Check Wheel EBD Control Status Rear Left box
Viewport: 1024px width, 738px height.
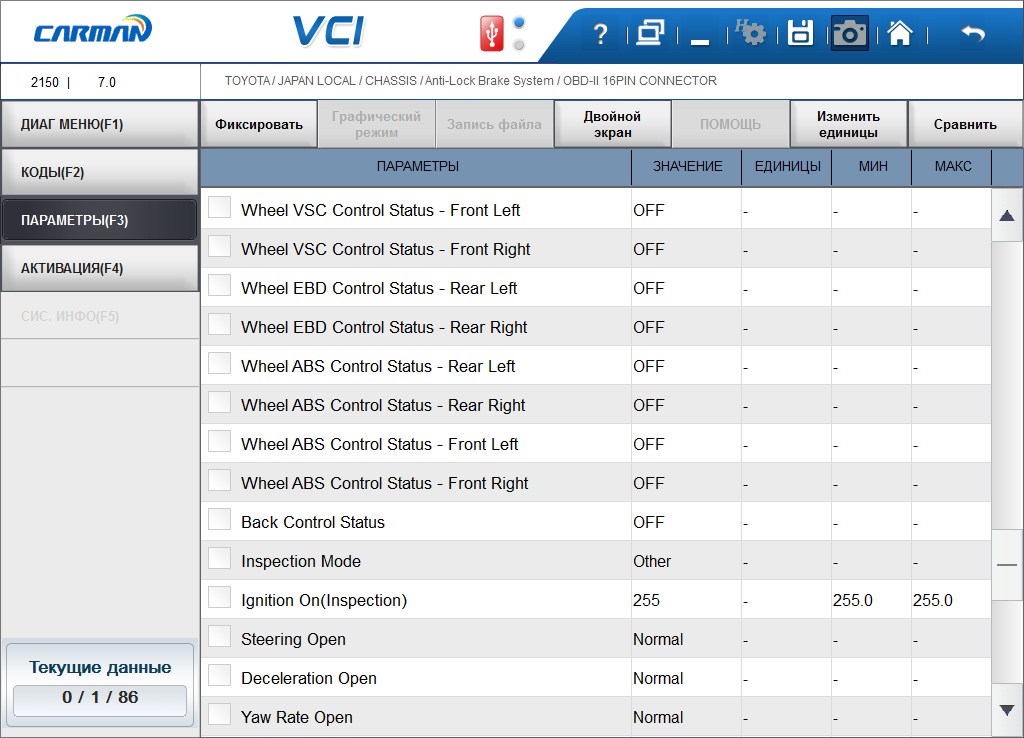click(219, 285)
